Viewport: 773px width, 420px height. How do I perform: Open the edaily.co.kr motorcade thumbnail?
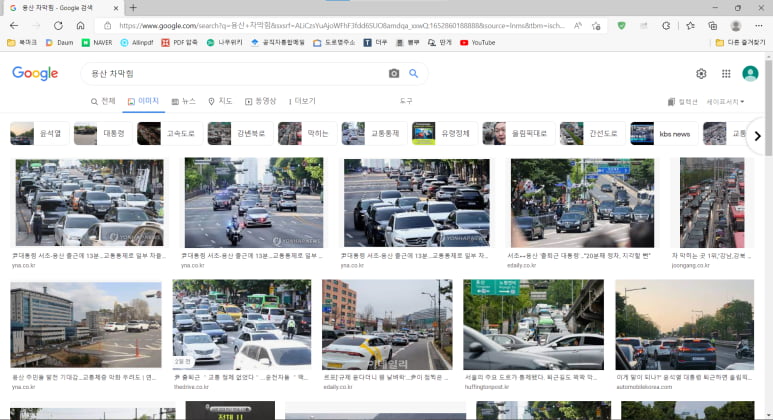[x=582, y=203]
